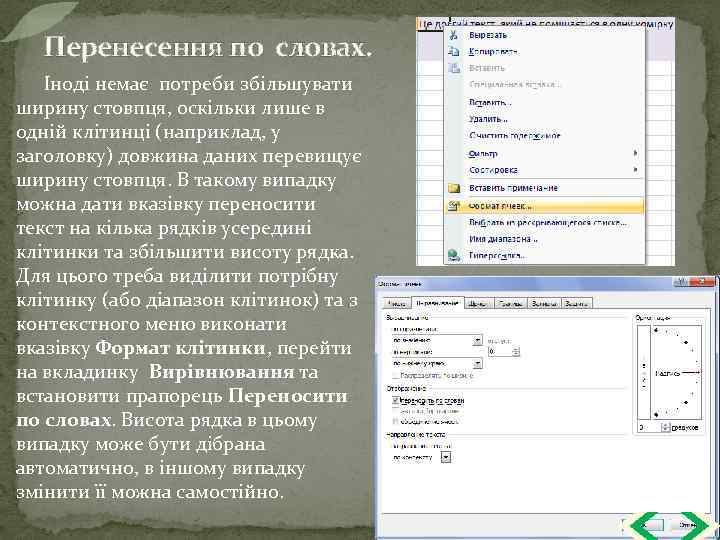This screenshot has width=720, height=540.
Task: Switch to the Число tab
Action: (x=396, y=304)
